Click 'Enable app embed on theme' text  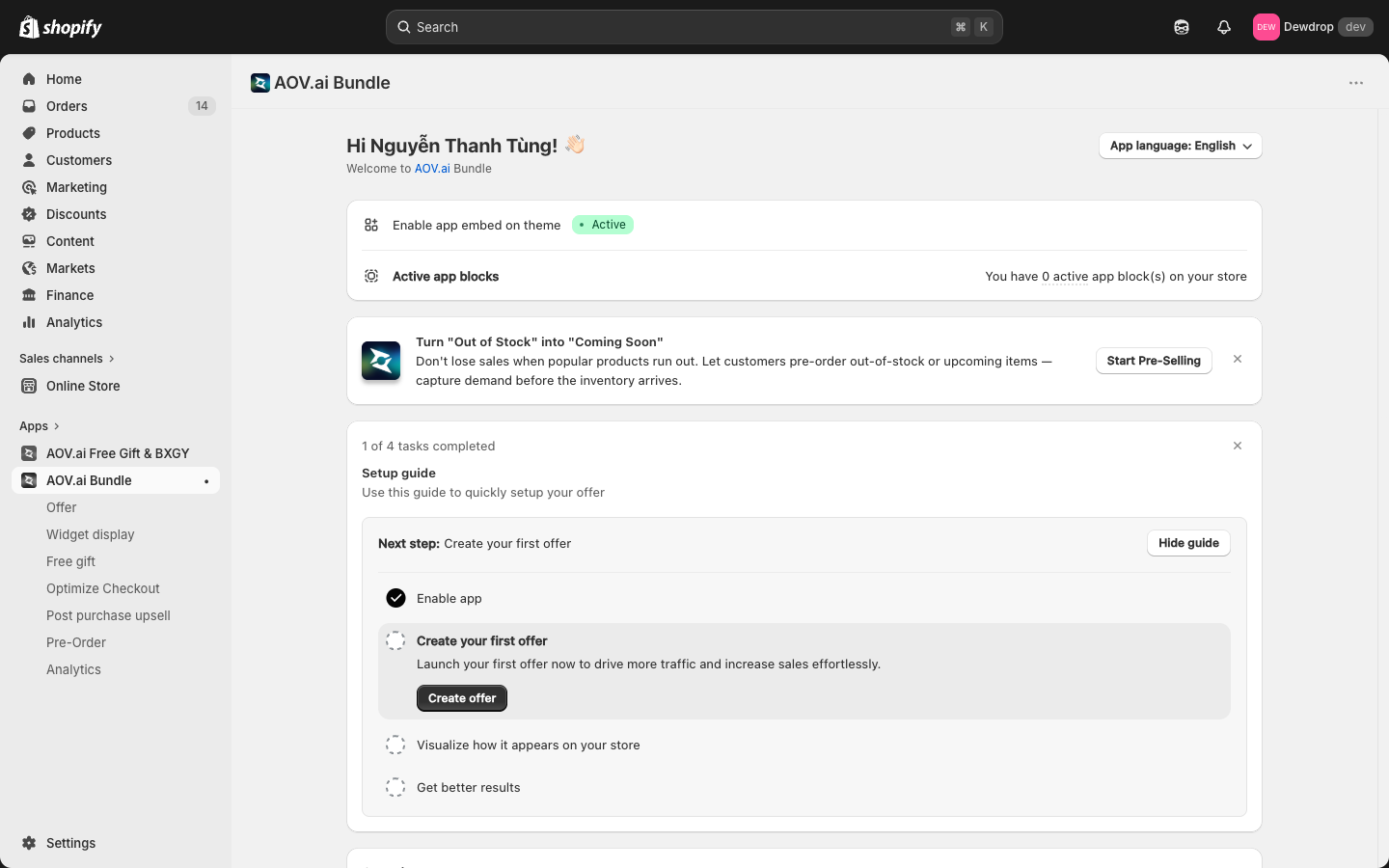pyautogui.click(x=477, y=225)
